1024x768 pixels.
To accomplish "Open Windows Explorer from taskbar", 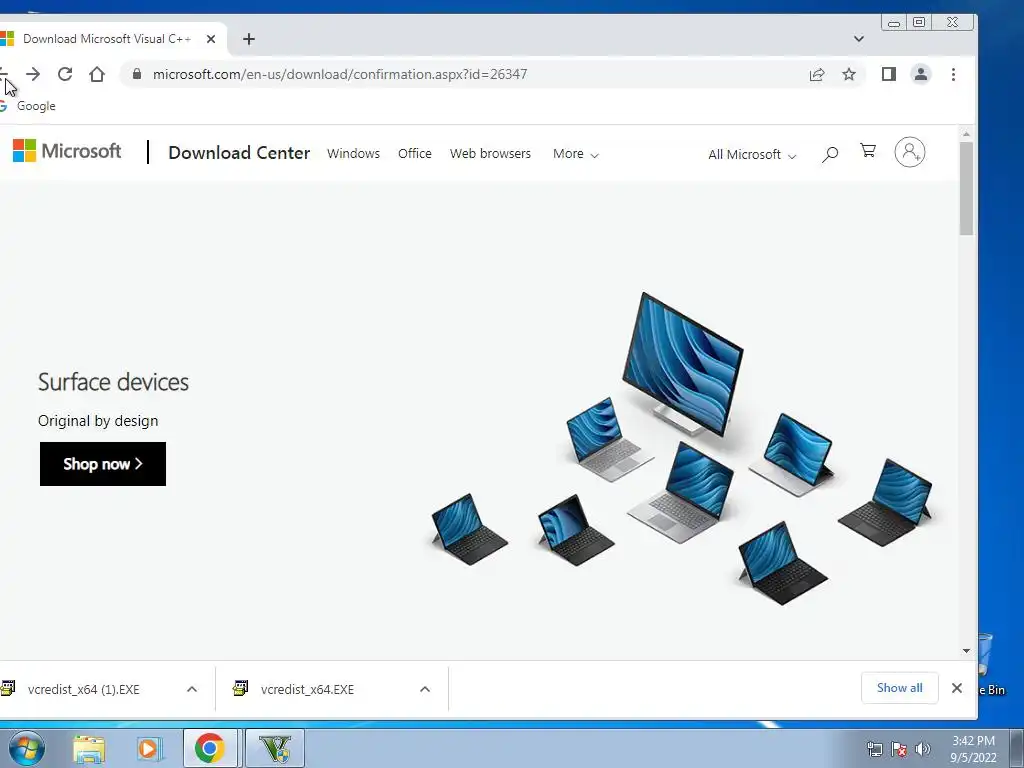I will [x=89, y=748].
